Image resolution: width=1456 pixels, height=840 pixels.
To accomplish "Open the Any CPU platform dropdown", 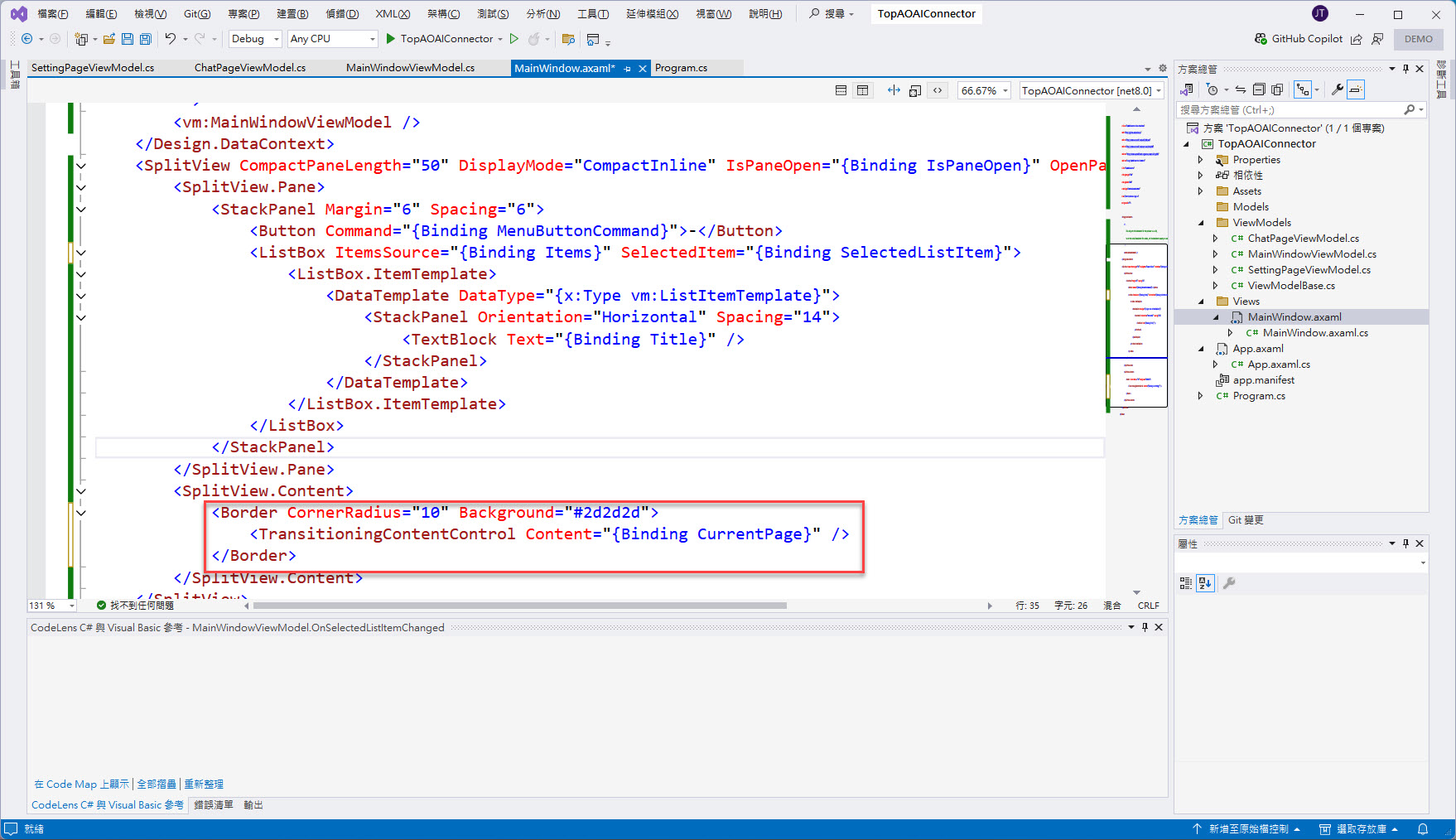I will 332,39.
